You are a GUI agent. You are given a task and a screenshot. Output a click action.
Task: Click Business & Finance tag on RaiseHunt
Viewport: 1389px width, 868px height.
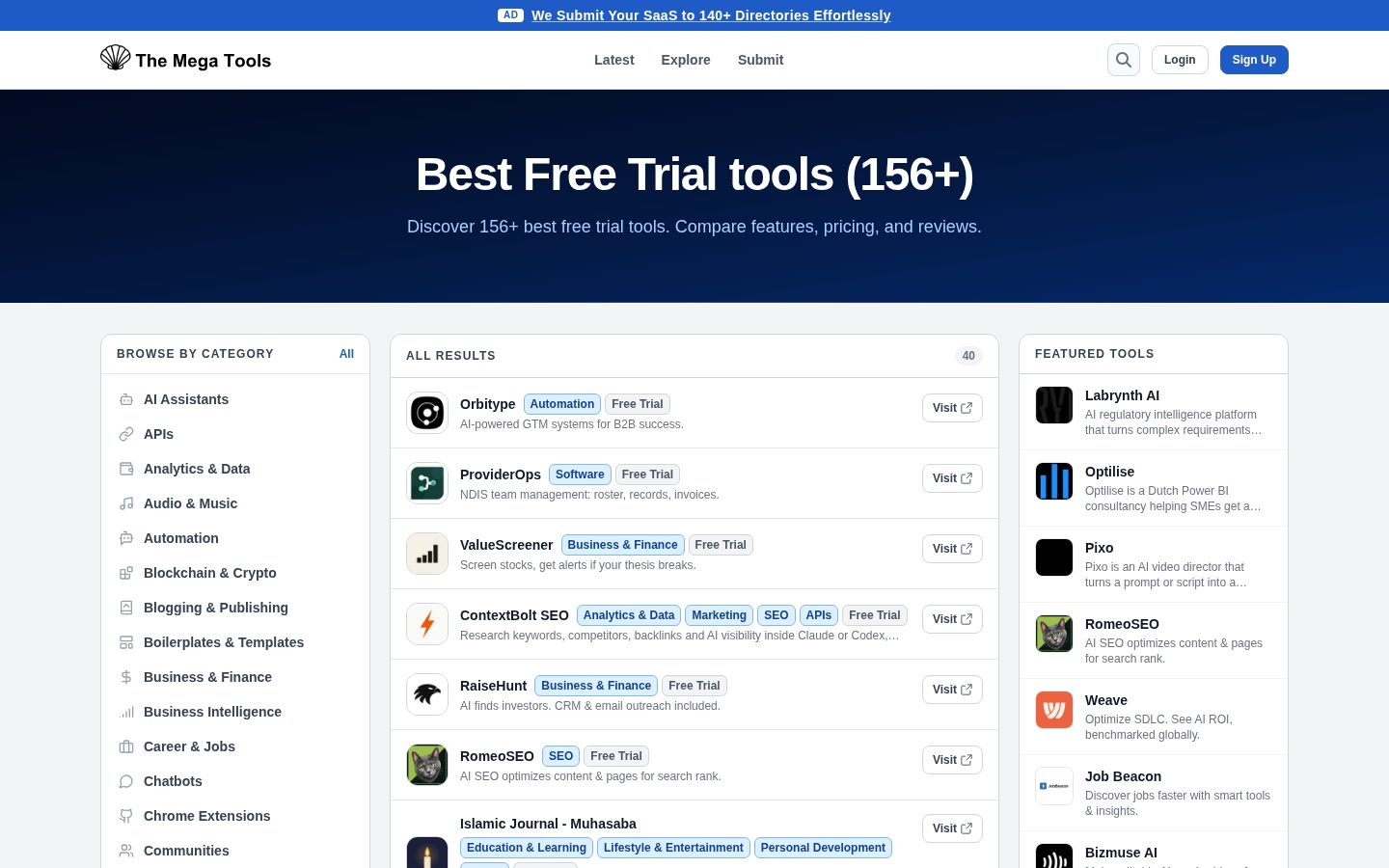click(x=596, y=686)
